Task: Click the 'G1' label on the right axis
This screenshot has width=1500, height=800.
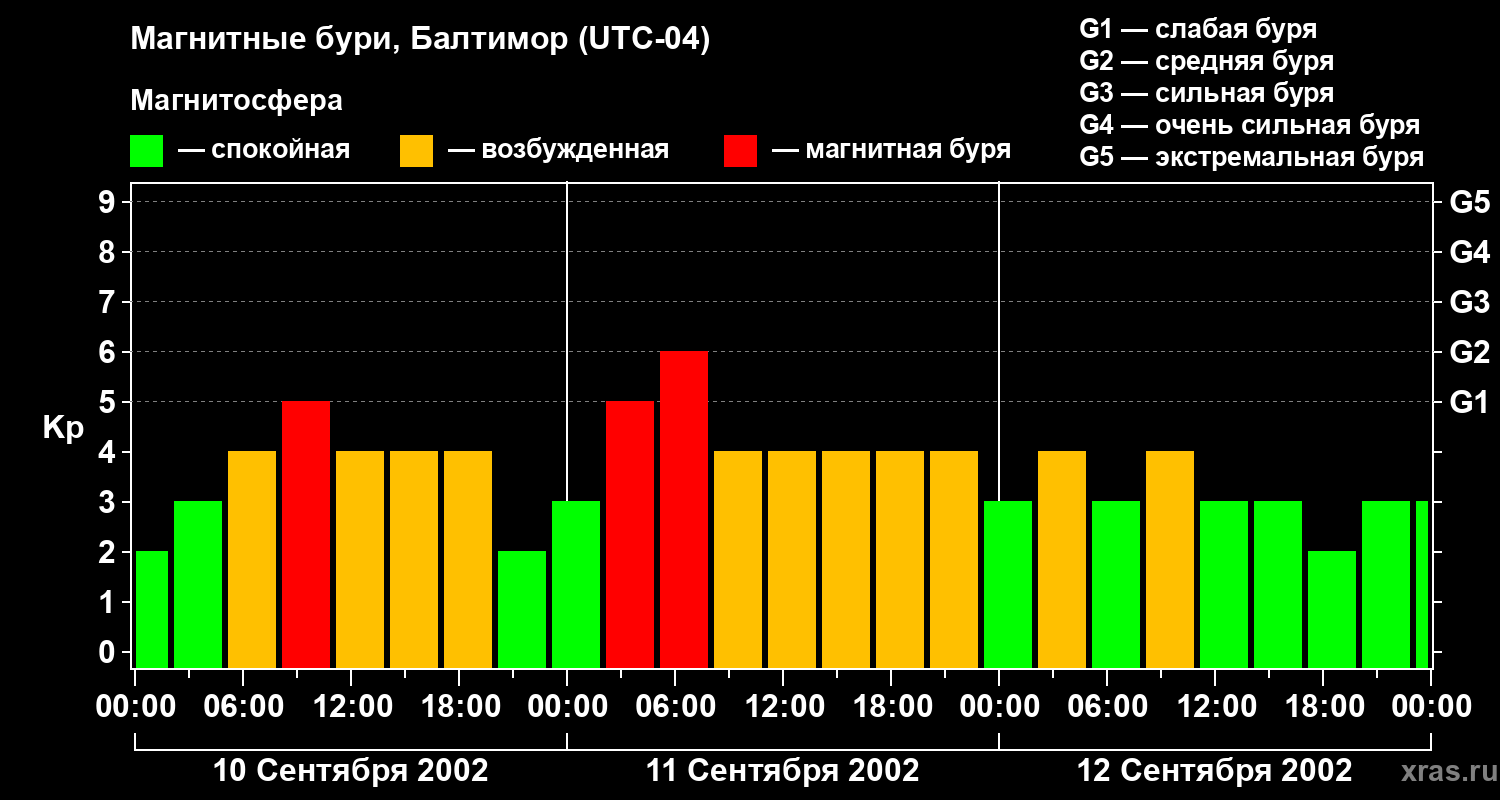Action: (1470, 402)
